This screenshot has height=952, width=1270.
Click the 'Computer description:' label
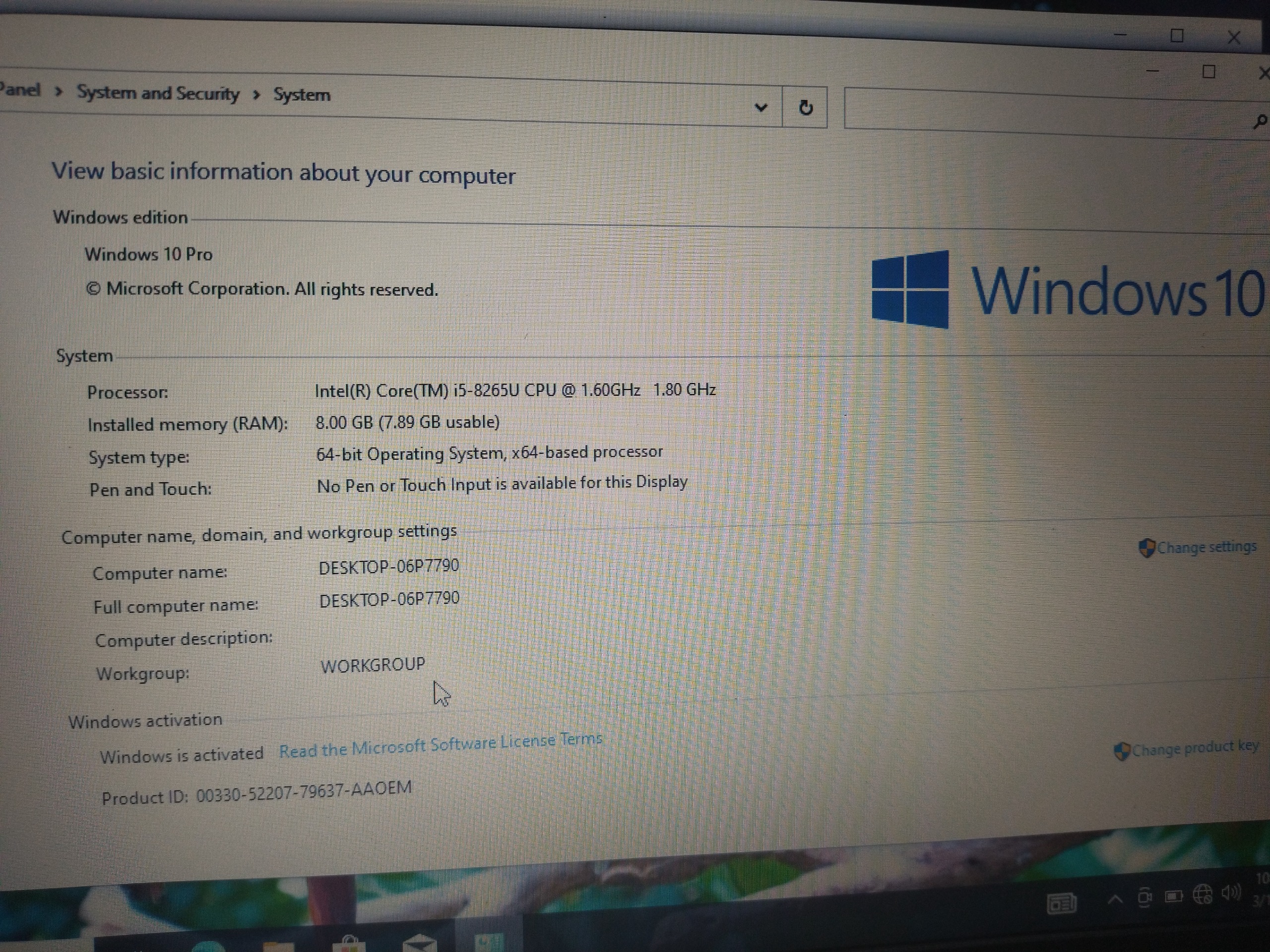[184, 639]
